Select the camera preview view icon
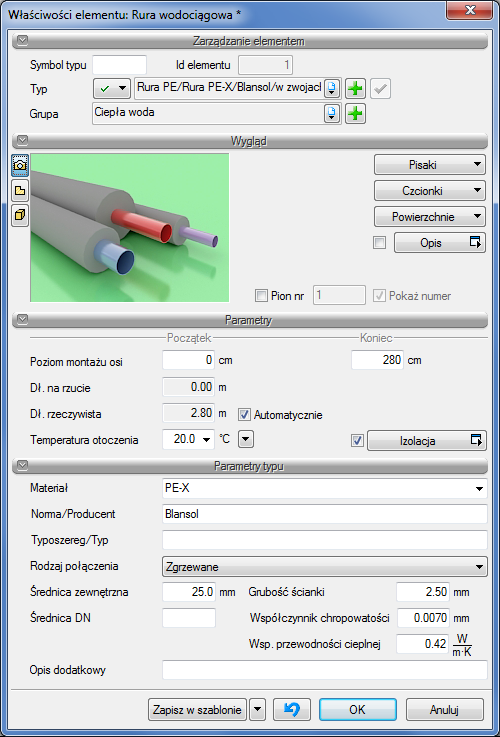This screenshot has height=737, width=500. (20, 165)
